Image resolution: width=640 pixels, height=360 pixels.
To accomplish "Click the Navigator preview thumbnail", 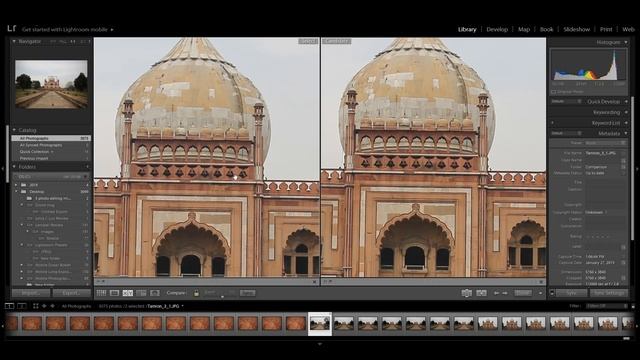I will [x=51, y=84].
